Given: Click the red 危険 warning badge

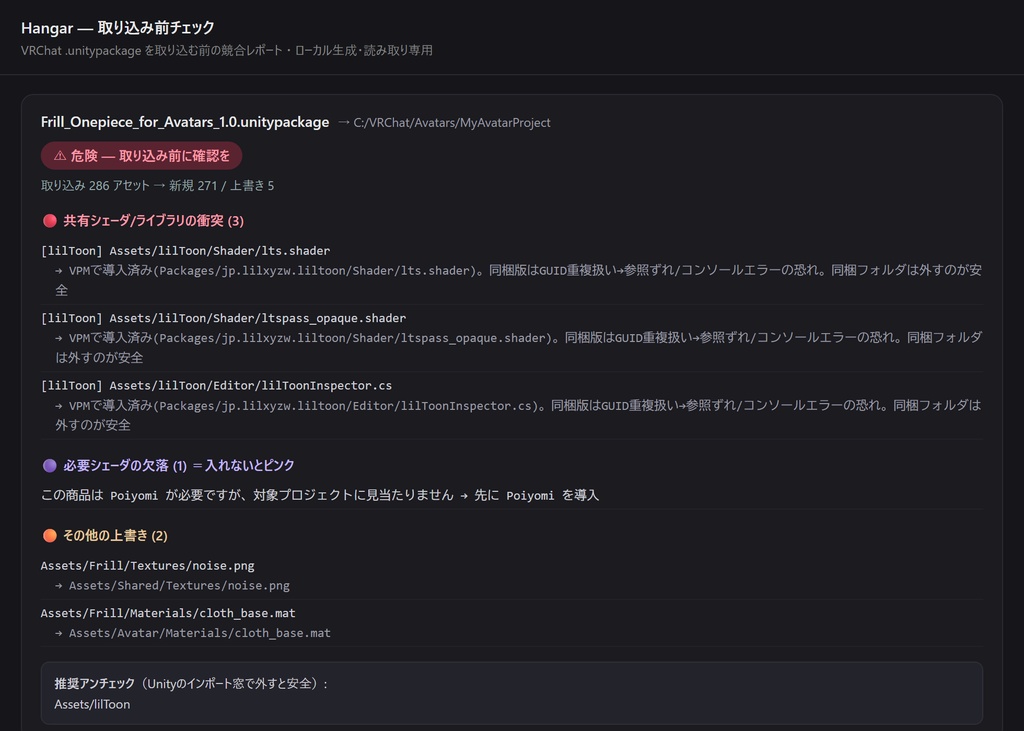Looking at the screenshot, I should tap(141, 155).
